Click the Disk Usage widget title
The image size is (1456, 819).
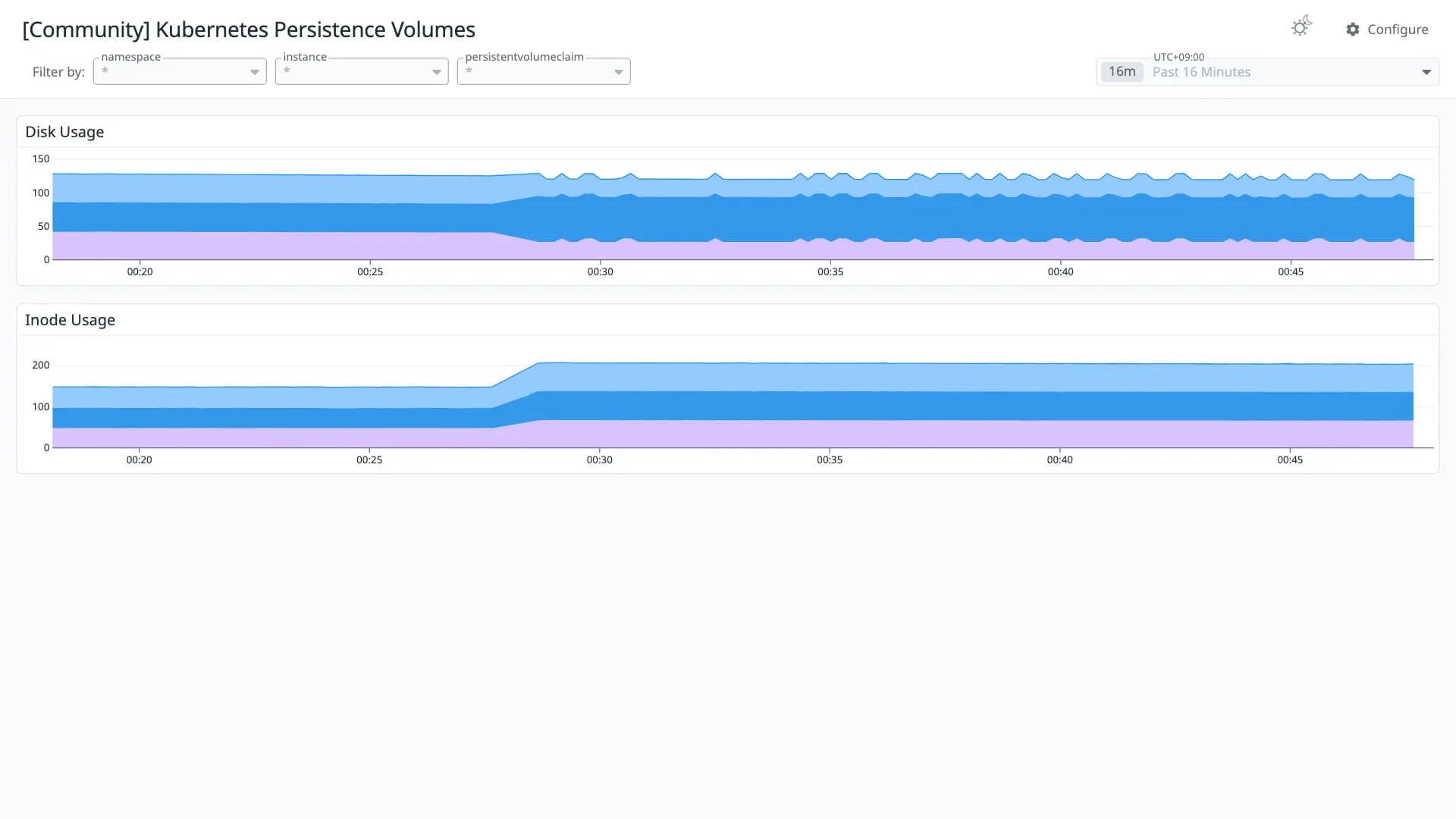64,132
